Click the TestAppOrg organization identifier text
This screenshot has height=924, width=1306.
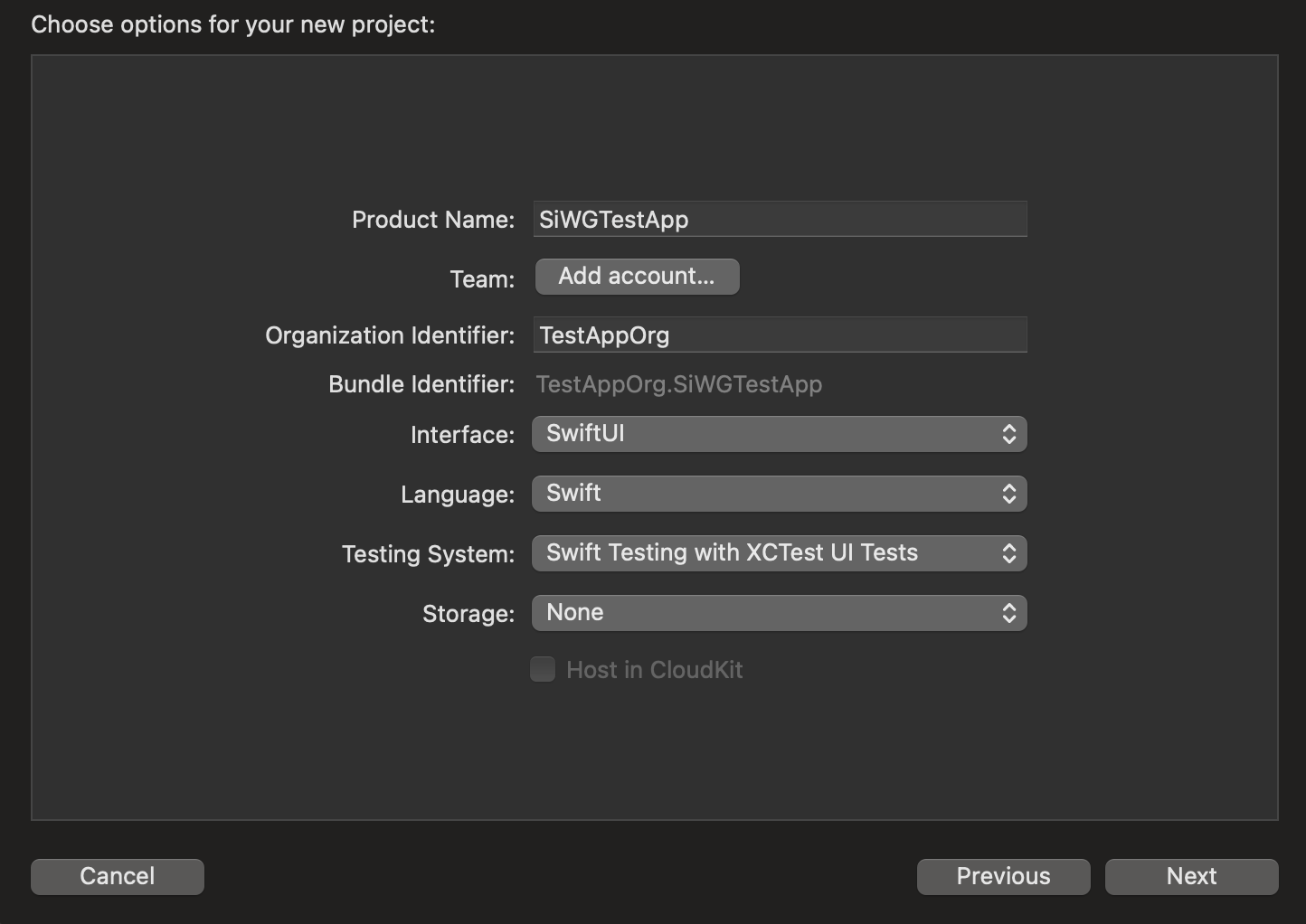pos(604,335)
